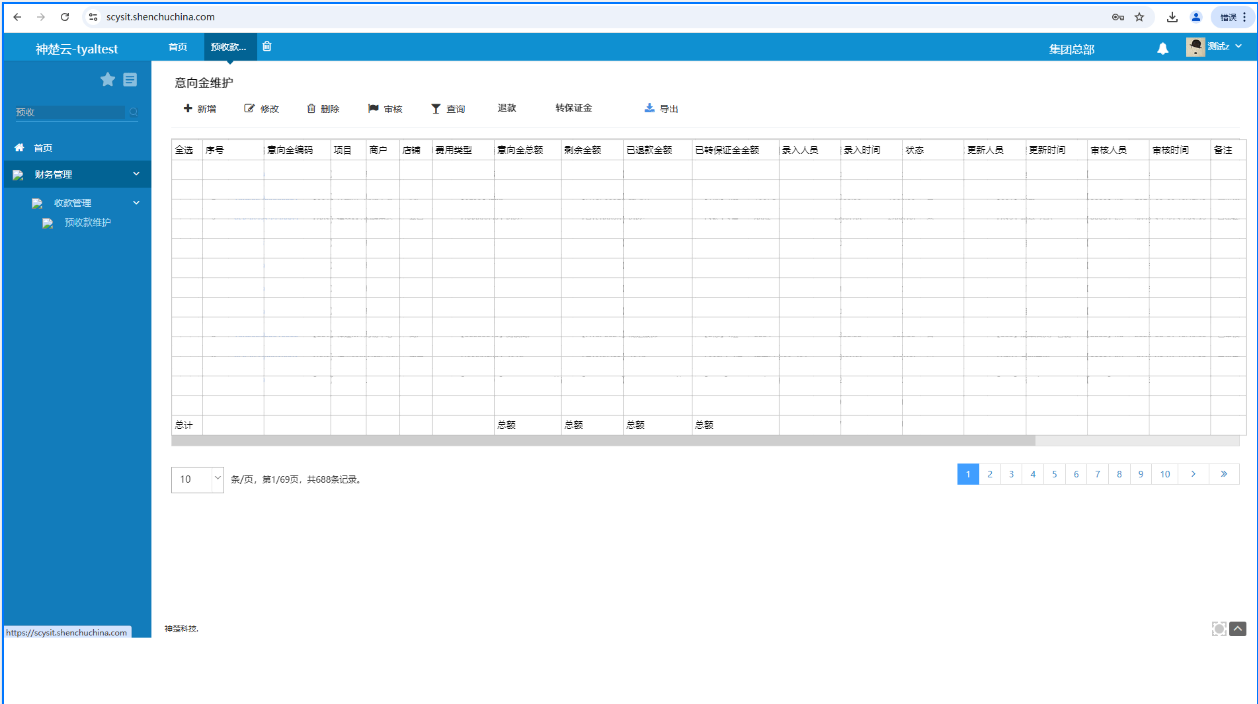Open the saved password key icon

click(x=1118, y=17)
